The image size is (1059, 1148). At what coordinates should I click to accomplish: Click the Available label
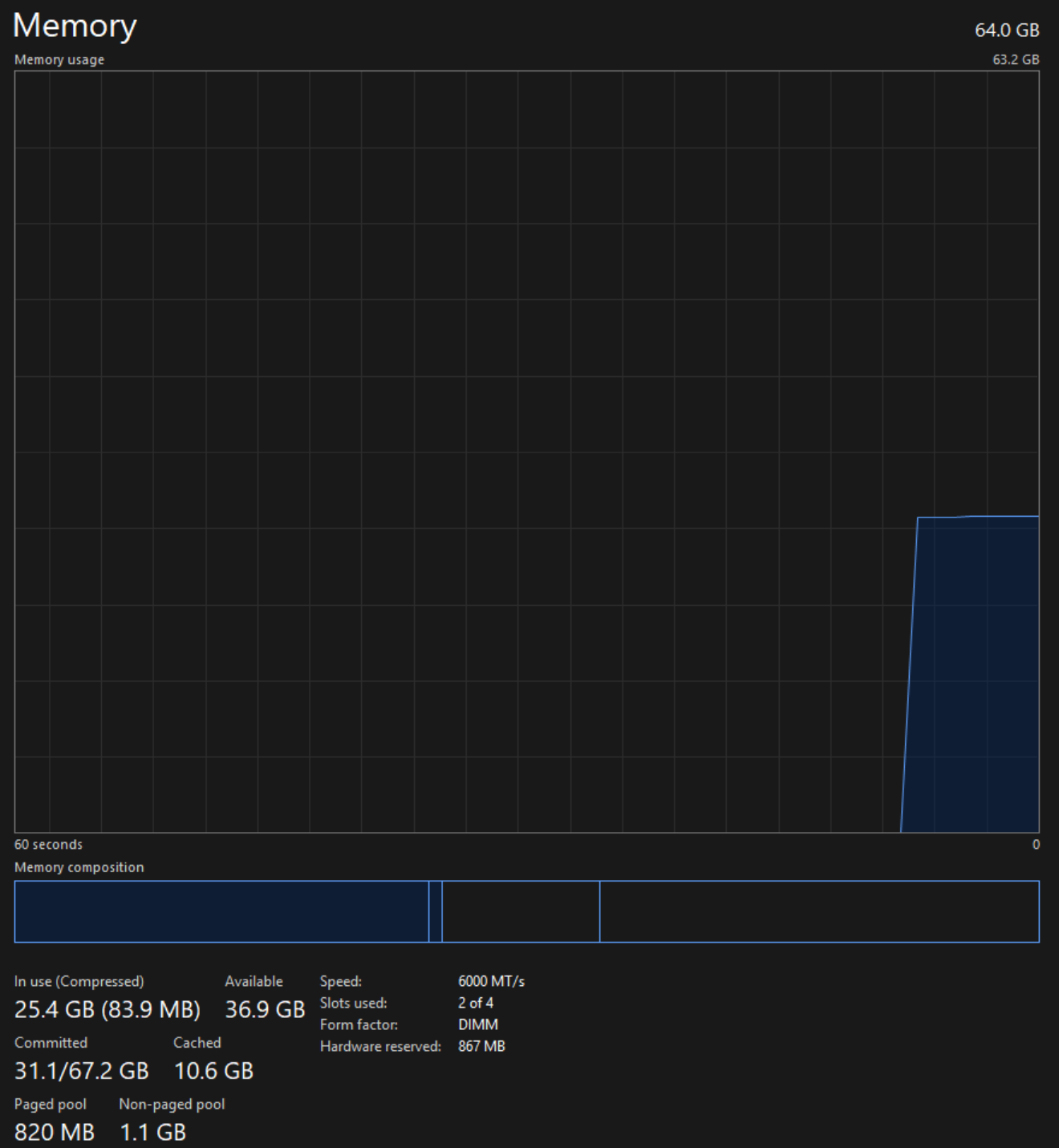[x=254, y=981]
